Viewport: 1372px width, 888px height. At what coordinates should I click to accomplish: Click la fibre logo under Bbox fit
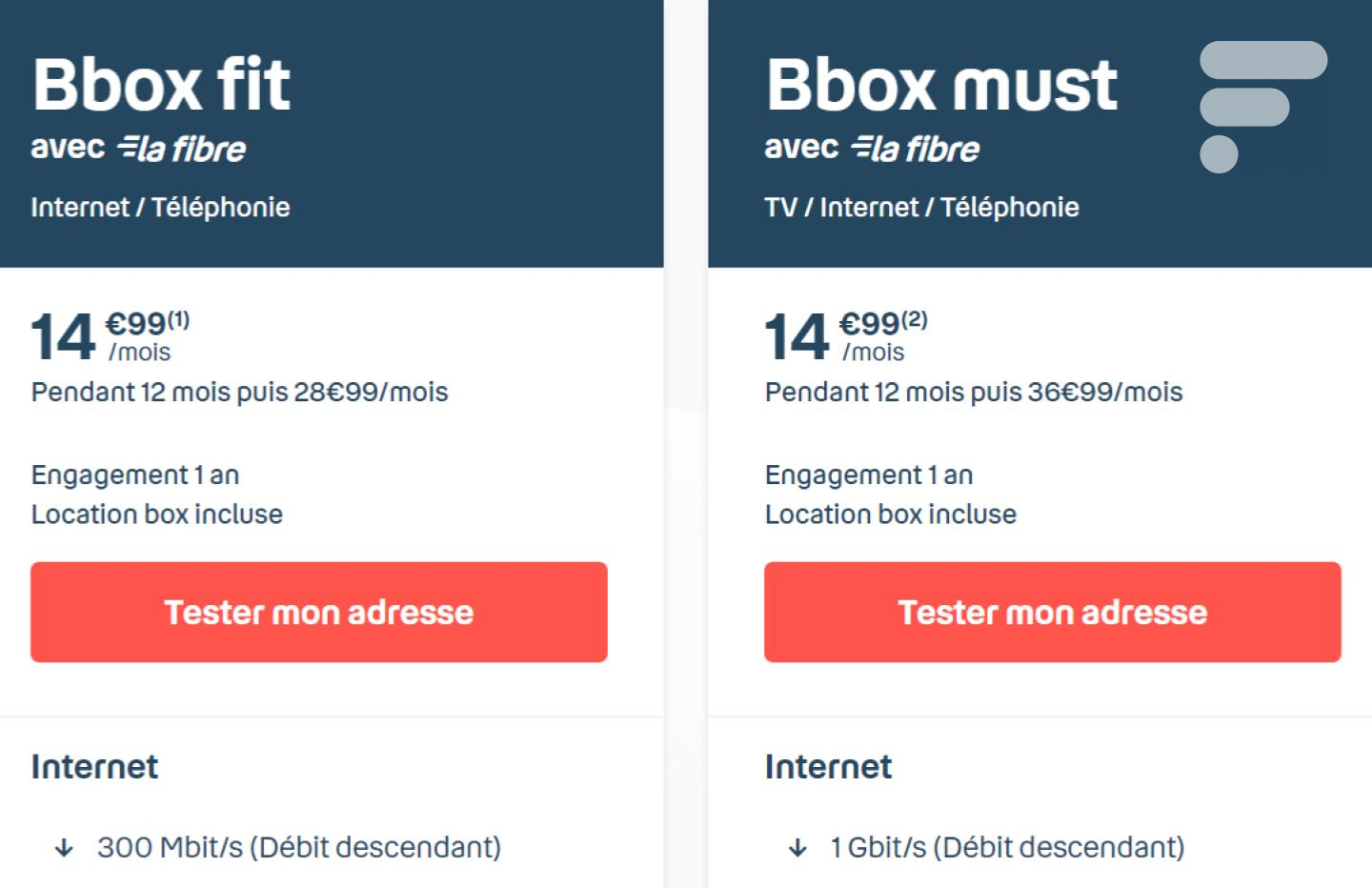click(181, 149)
